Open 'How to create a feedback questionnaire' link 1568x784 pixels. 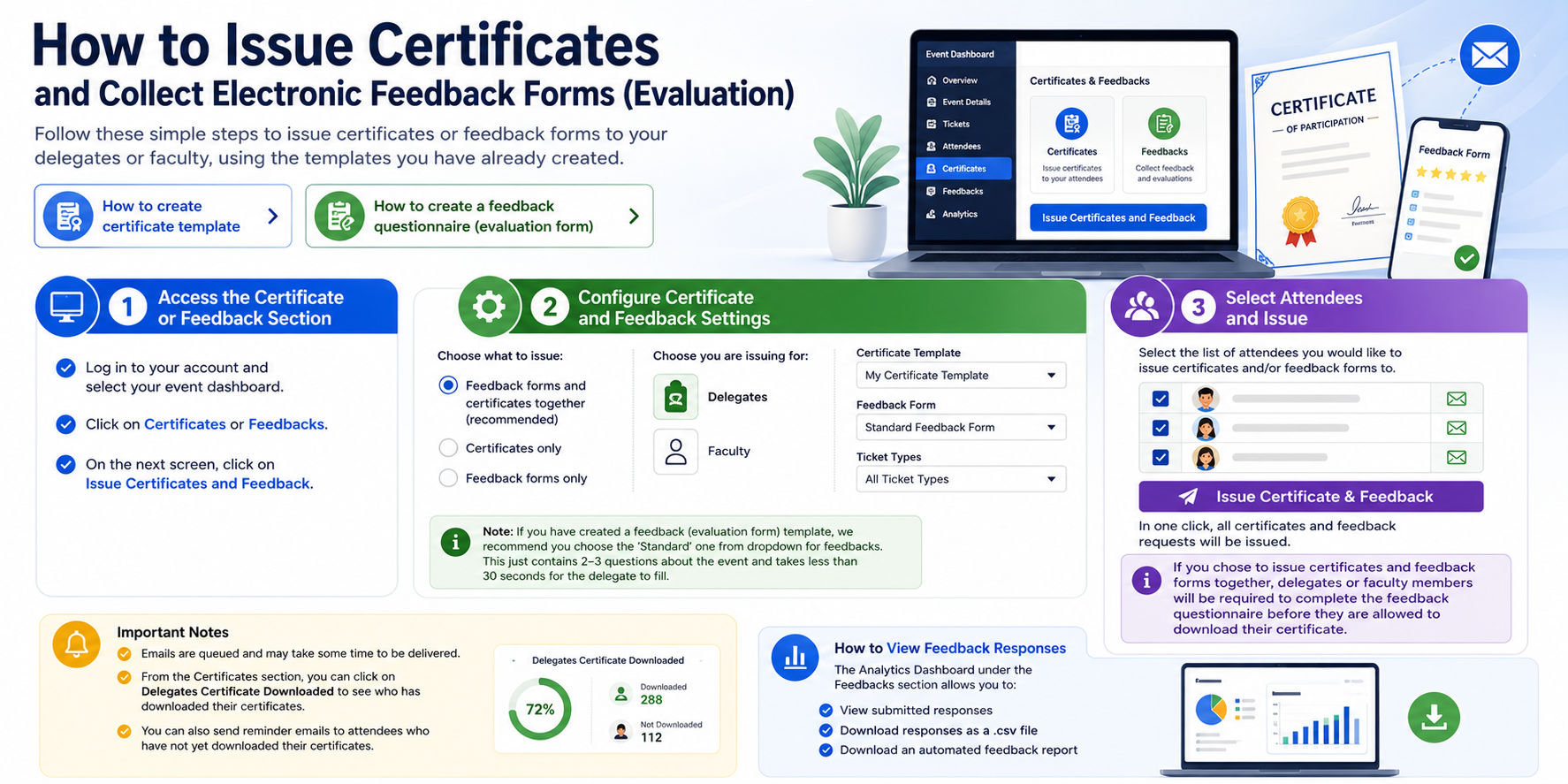pyautogui.click(x=479, y=216)
